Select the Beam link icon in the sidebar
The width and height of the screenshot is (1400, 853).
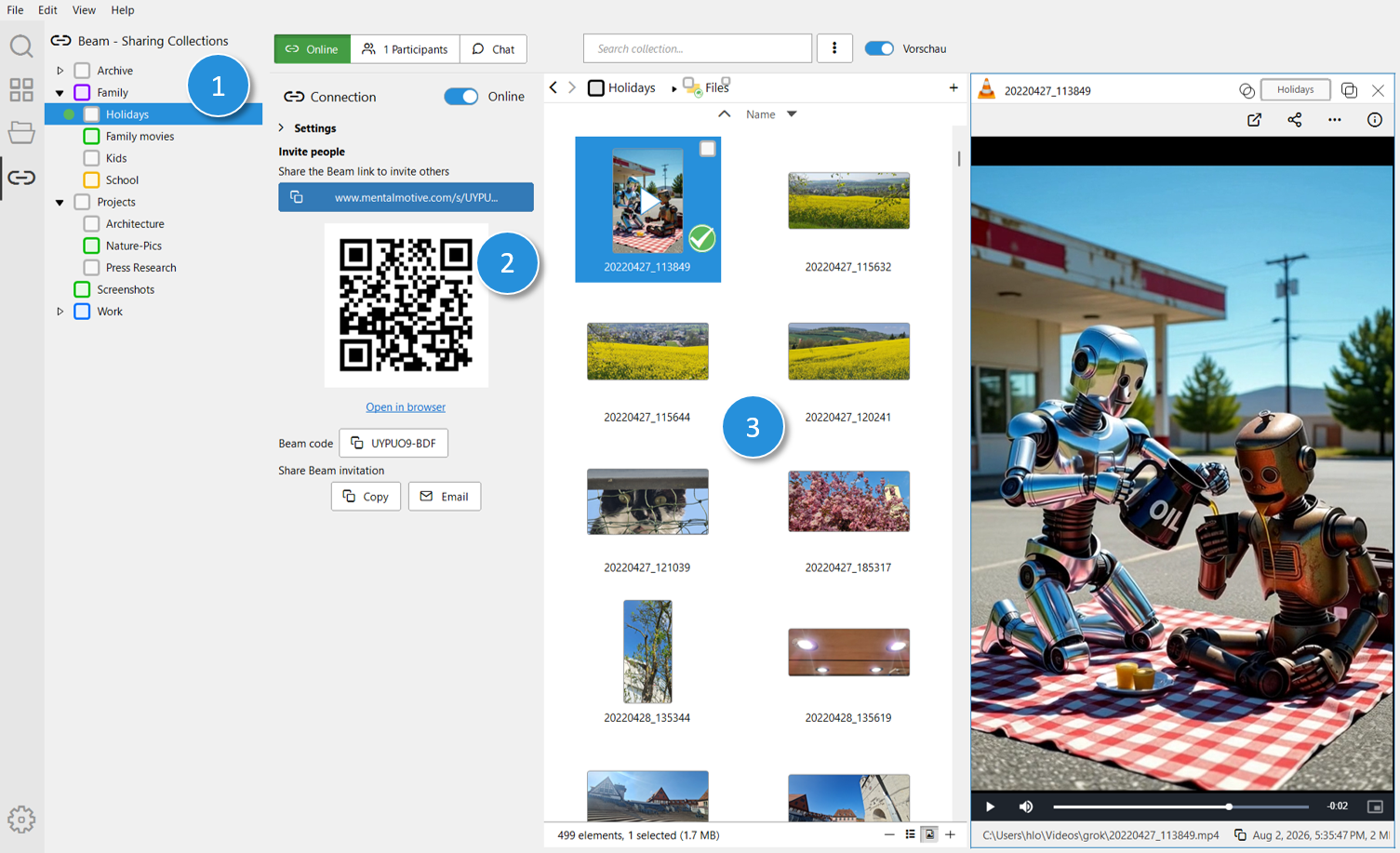(x=20, y=177)
